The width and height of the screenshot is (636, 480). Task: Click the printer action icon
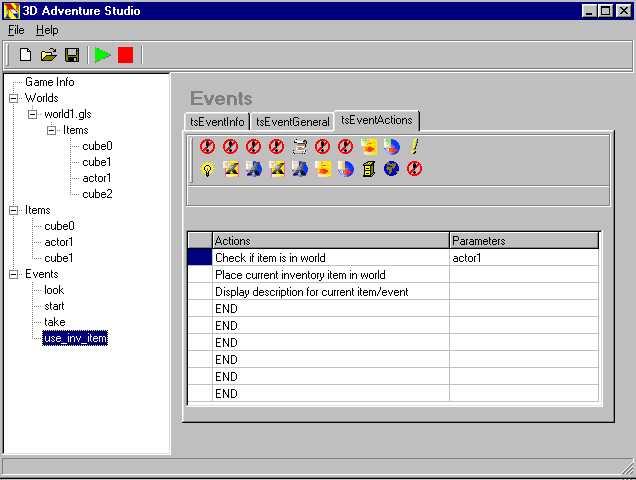click(299, 147)
